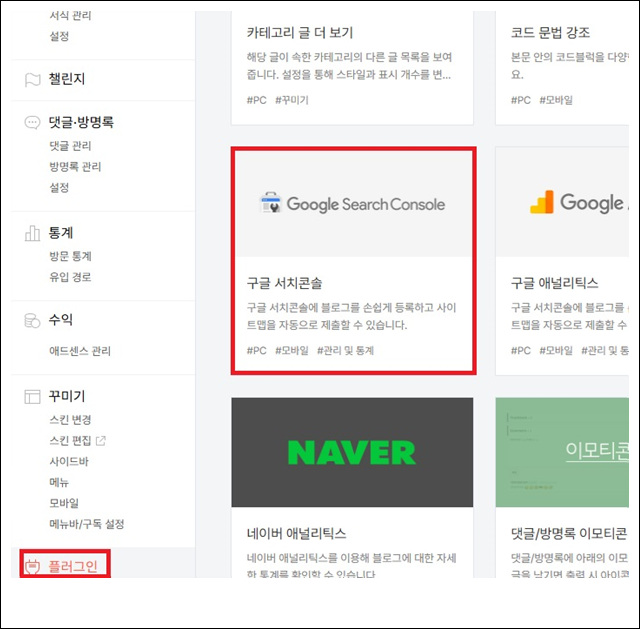Open 설정 under 방명록 관리
The width and height of the screenshot is (640, 629).
[59, 188]
